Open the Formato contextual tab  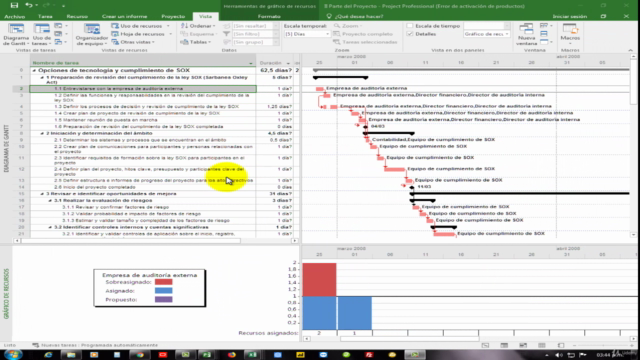click(x=269, y=16)
